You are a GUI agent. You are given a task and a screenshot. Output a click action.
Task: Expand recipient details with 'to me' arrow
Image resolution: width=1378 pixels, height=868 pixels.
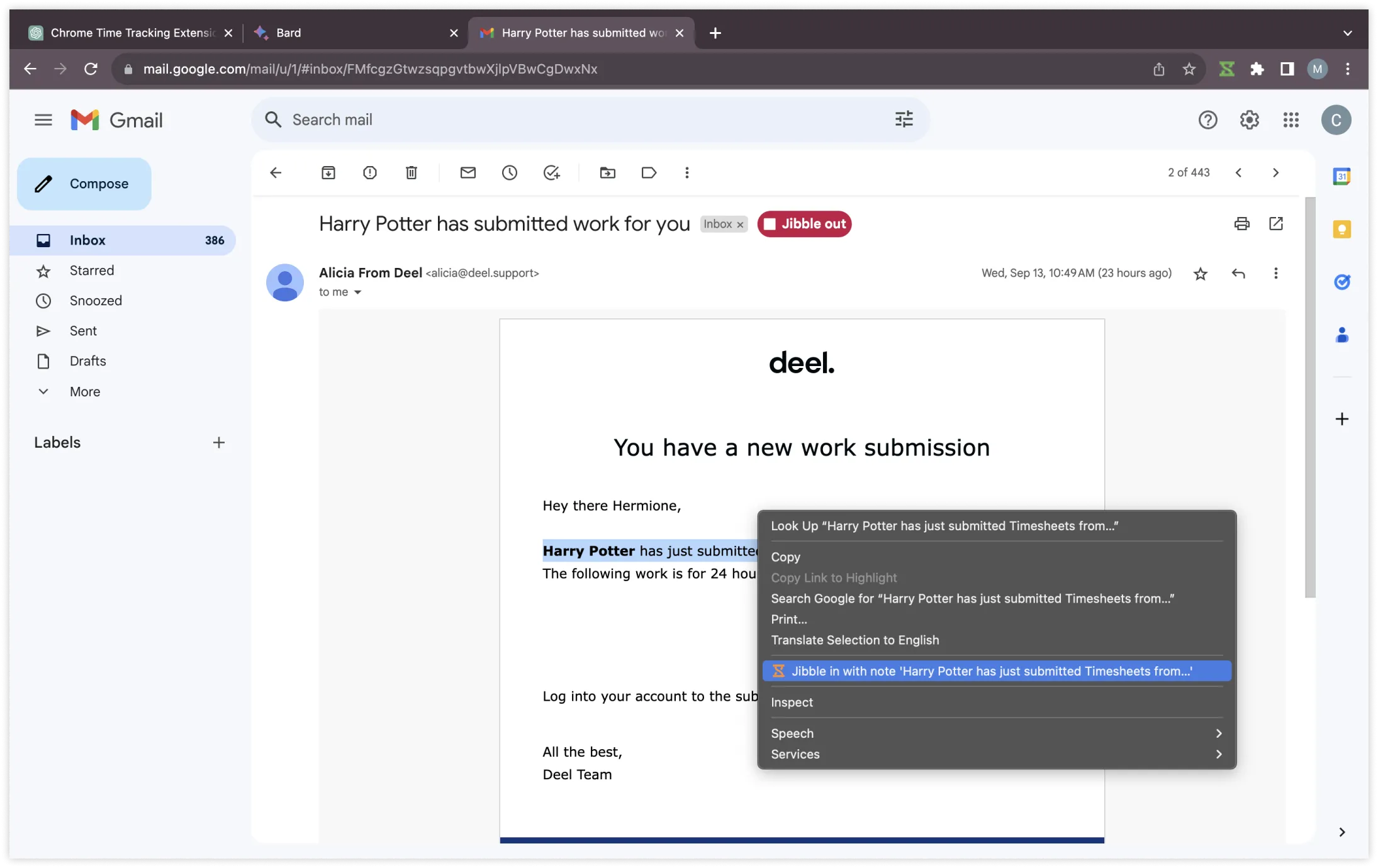[358, 292]
